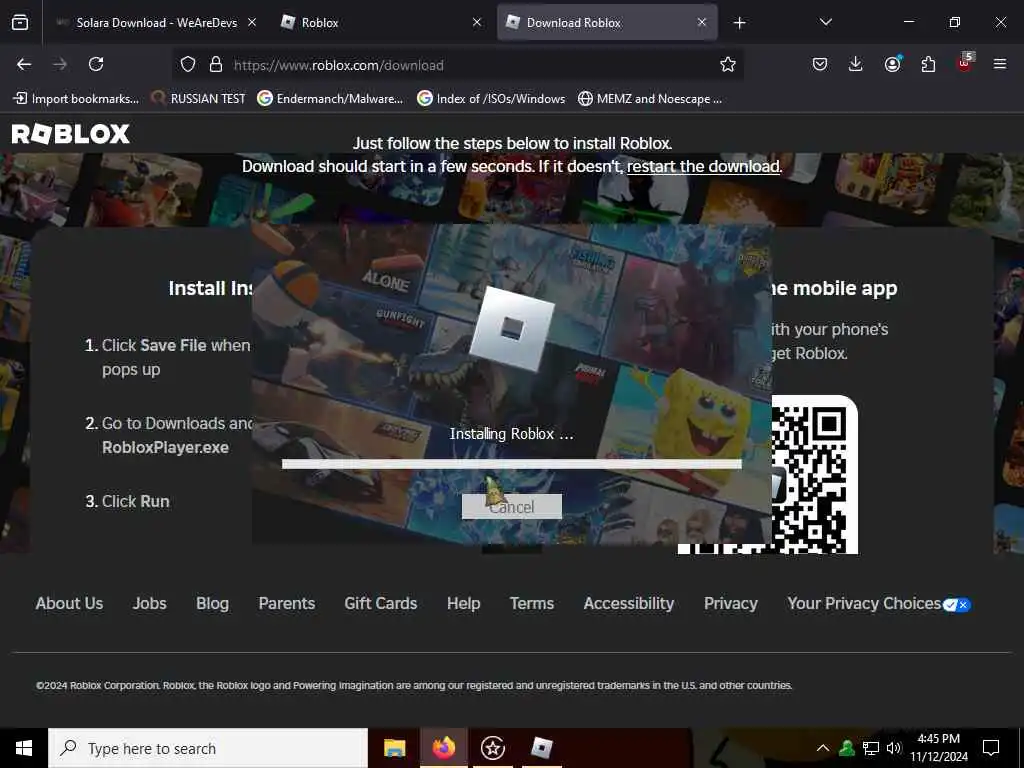Image resolution: width=1024 pixels, height=768 pixels.
Task: Click Import bookmarks bookmark
Action: pyautogui.click(x=76, y=99)
